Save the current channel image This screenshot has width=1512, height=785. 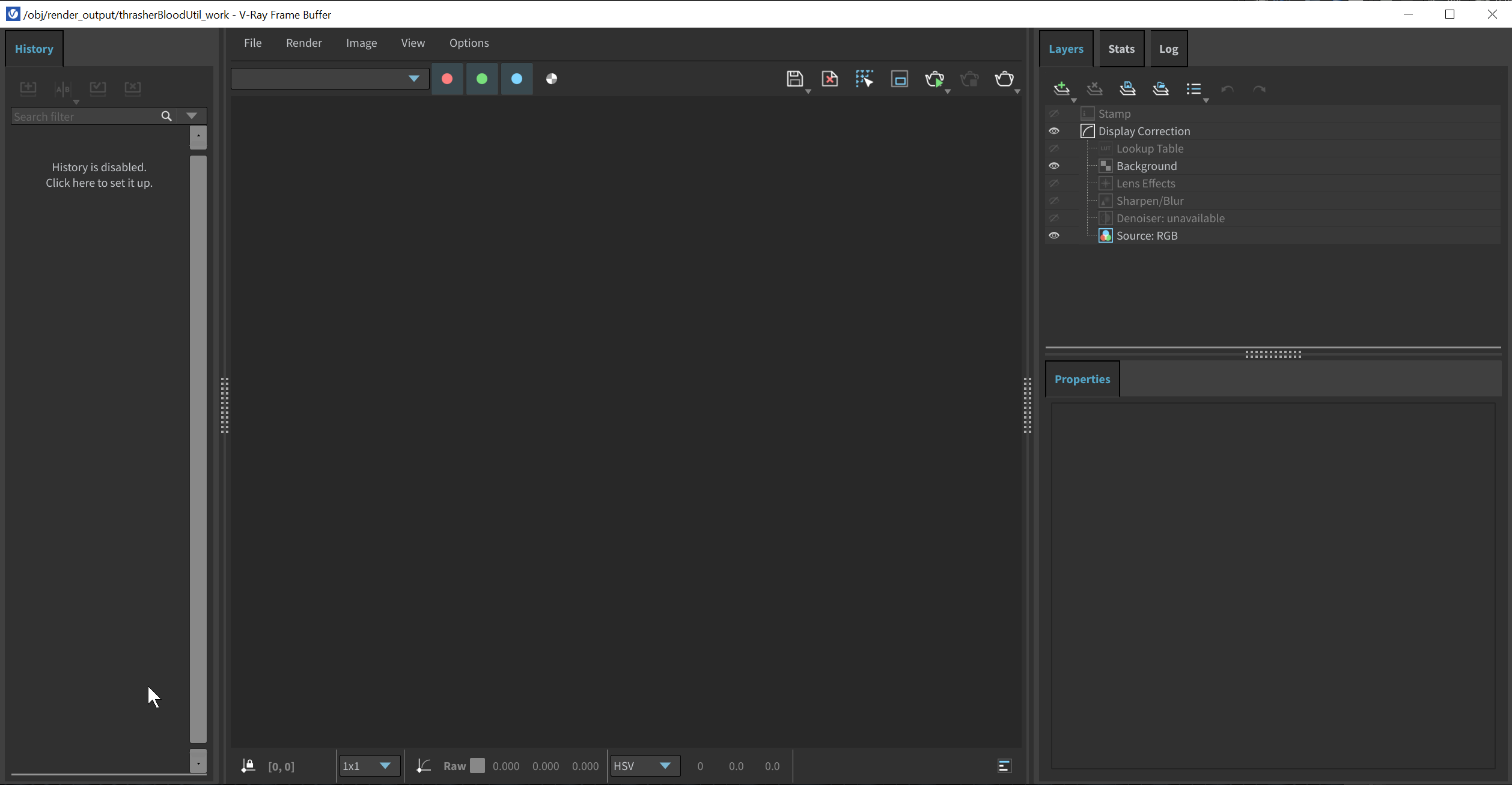pyautogui.click(x=794, y=79)
